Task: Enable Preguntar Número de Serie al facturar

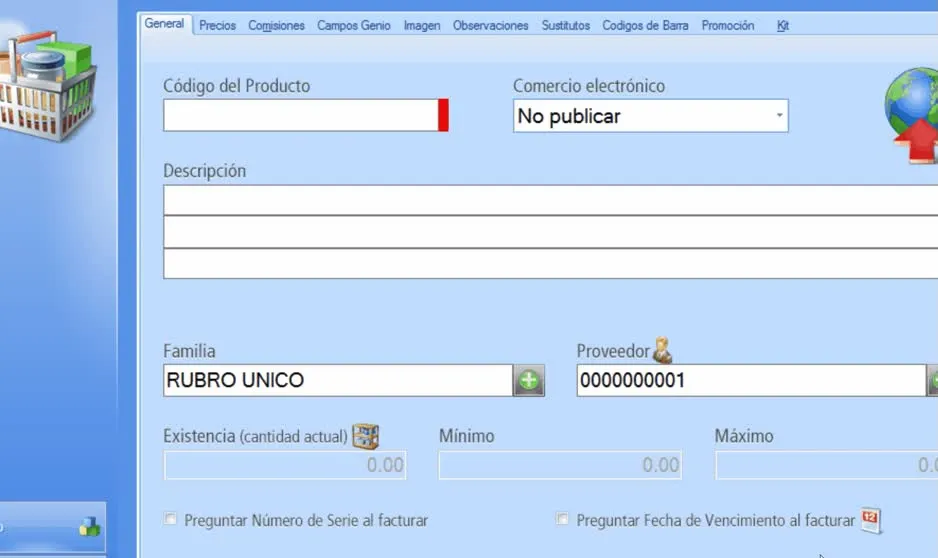Action: [170, 519]
